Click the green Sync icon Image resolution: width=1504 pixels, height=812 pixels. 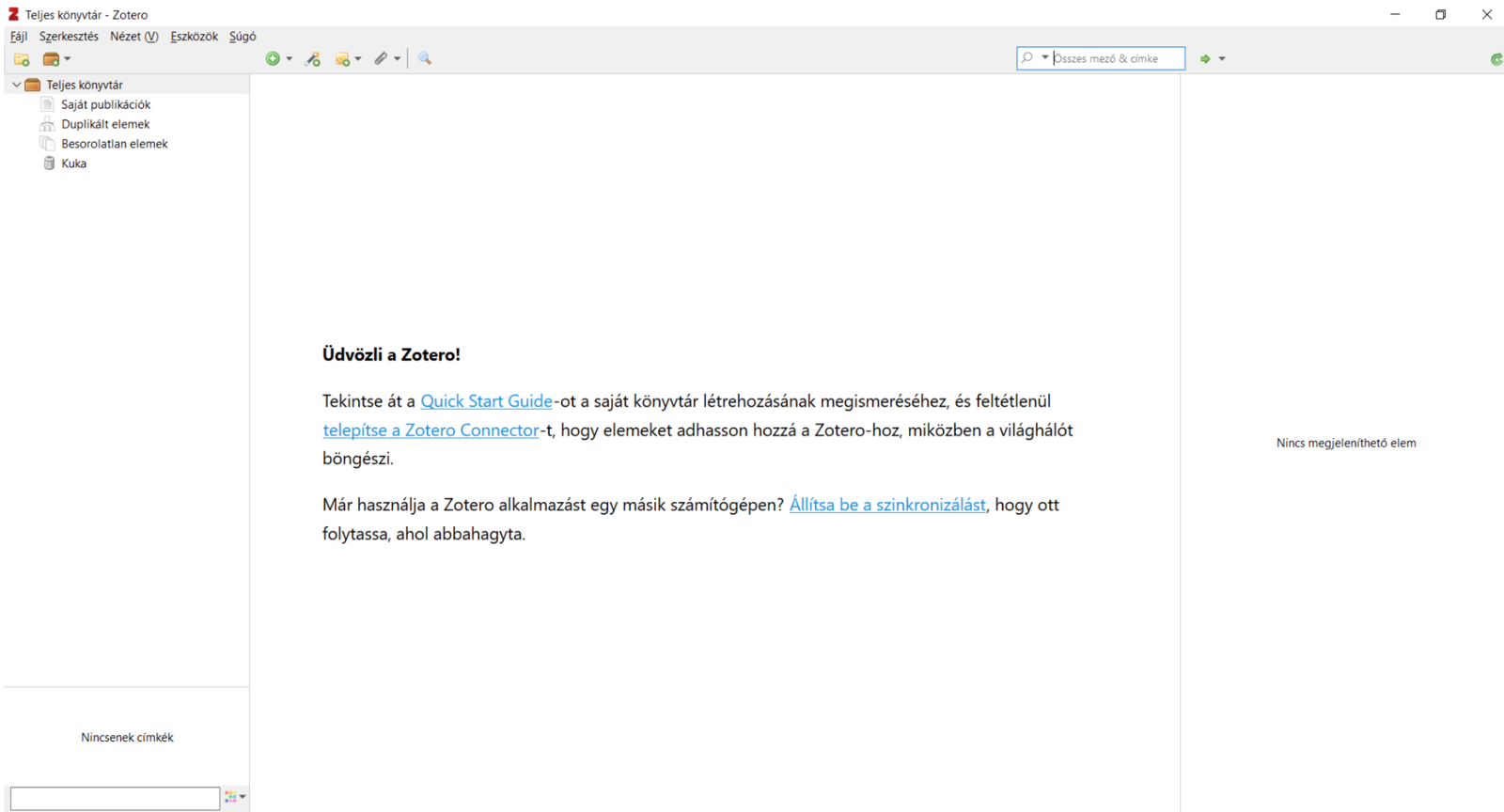tap(1496, 59)
